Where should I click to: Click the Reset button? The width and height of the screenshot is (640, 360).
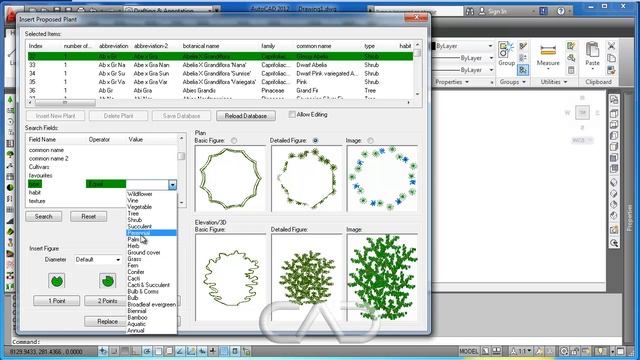pos(89,216)
